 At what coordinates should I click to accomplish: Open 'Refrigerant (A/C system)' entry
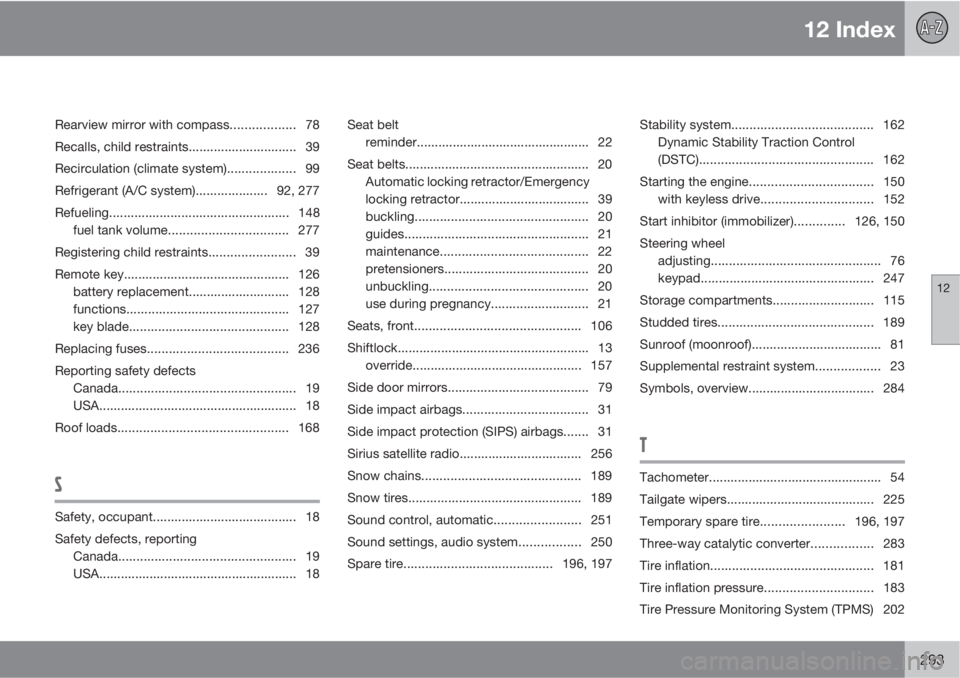(187, 191)
